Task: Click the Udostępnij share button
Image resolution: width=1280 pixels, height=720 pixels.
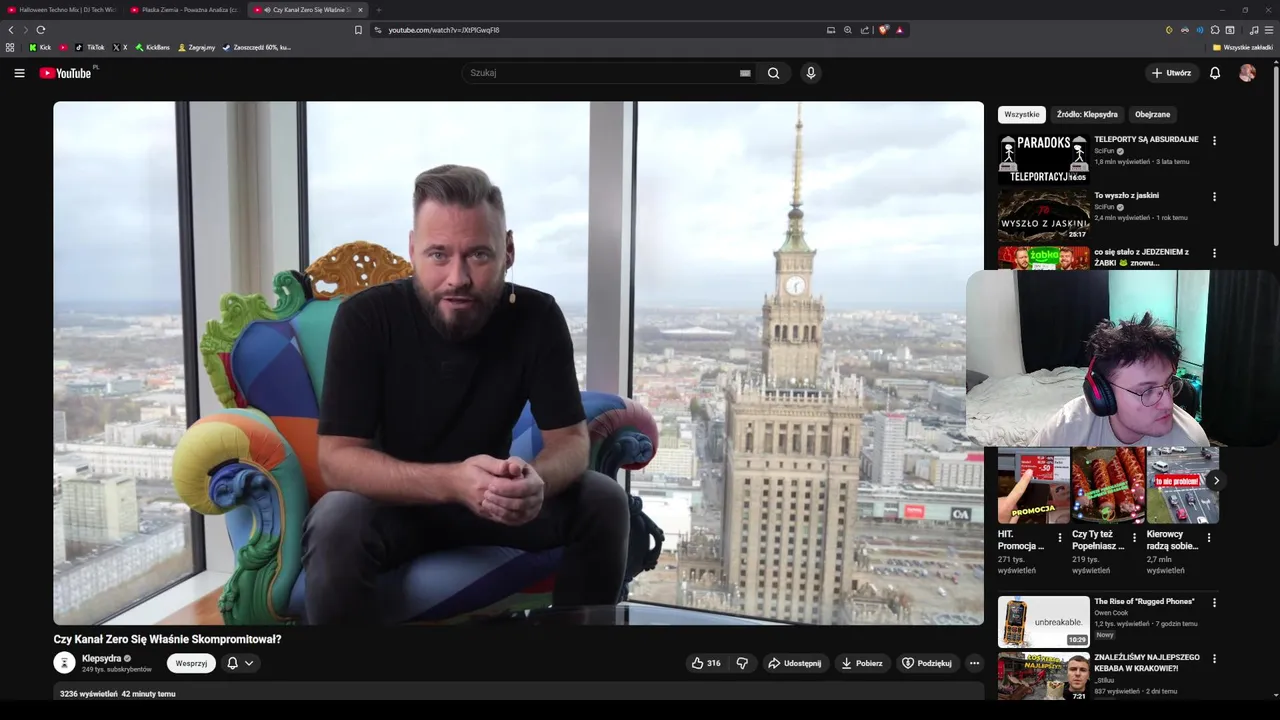Action: pos(795,663)
